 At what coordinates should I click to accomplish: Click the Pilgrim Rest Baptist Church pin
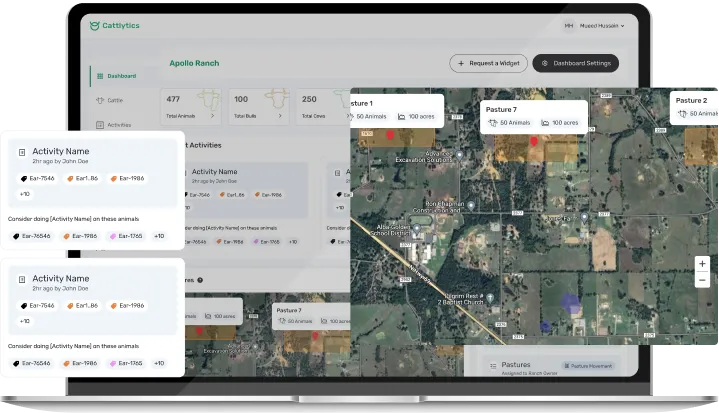(x=490, y=297)
